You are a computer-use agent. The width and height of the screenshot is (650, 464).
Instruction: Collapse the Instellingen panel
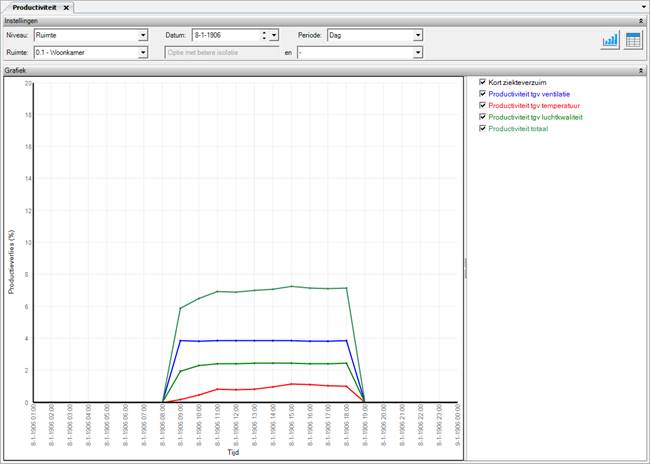pos(641,21)
